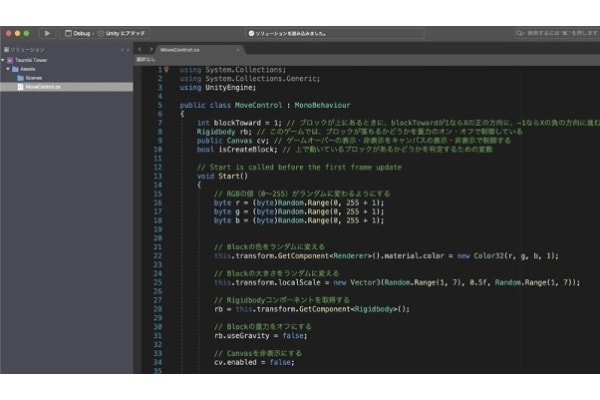This screenshot has height=400, width=600.
Task: Close the solution pad with its x icon
Action: click(128, 50)
